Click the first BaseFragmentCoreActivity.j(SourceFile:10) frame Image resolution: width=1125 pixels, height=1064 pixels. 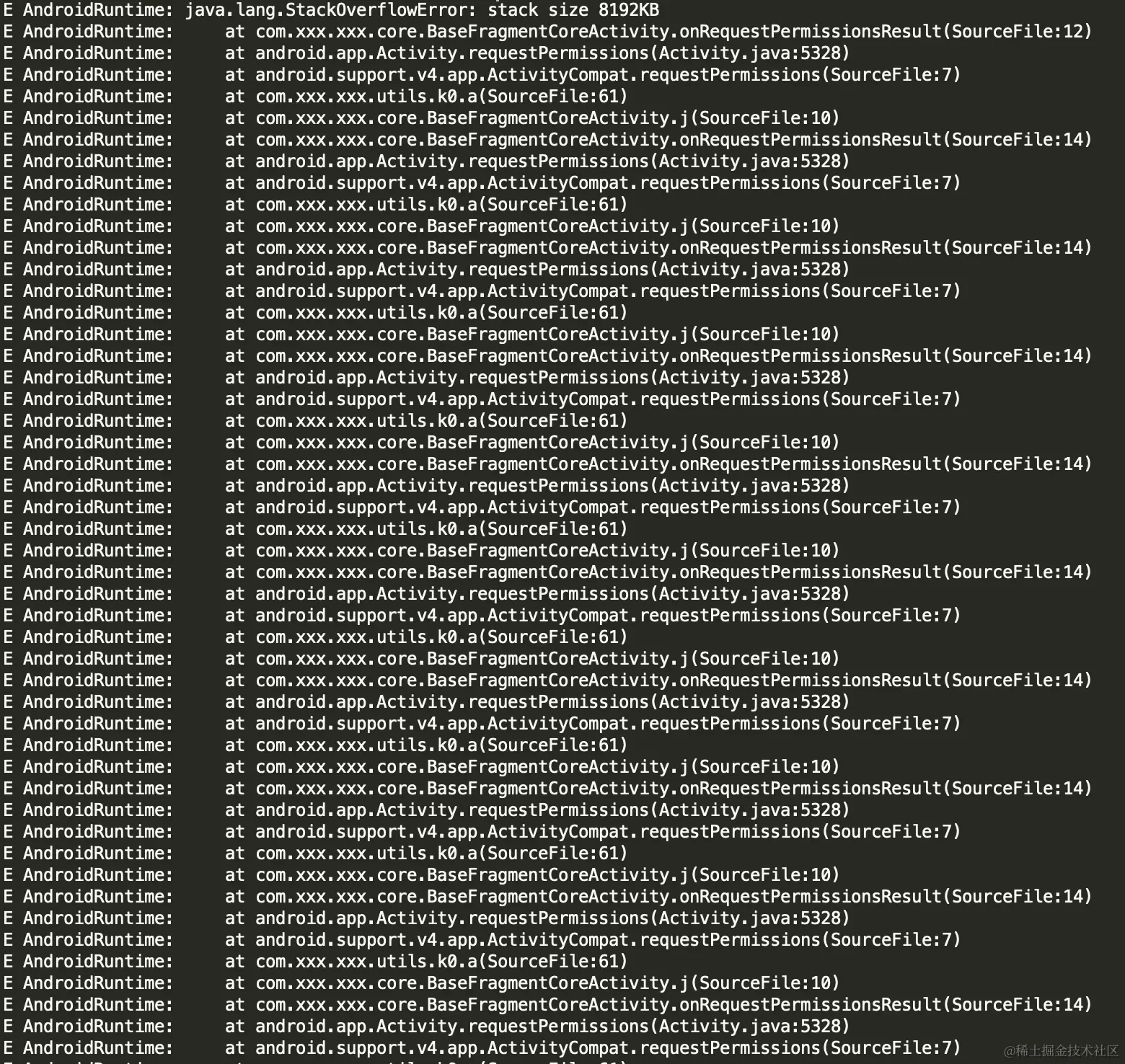[x=532, y=118]
